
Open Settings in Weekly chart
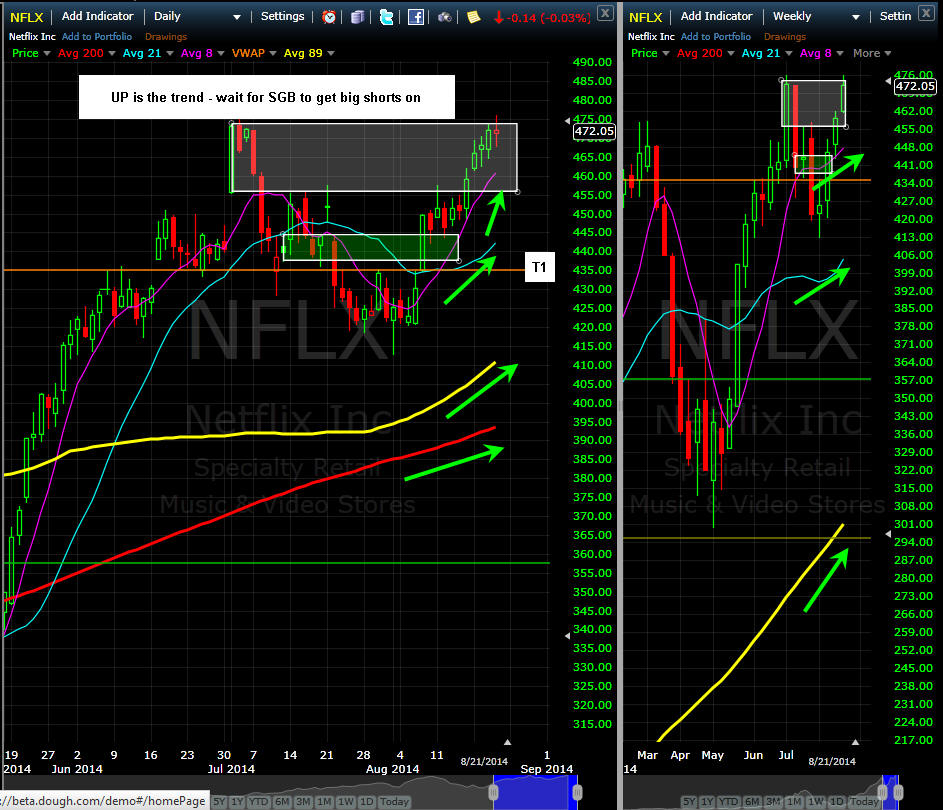895,16
